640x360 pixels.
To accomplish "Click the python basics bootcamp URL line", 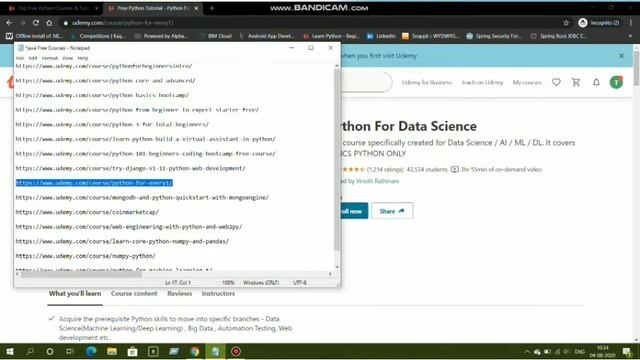I will click(x=102, y=95).
